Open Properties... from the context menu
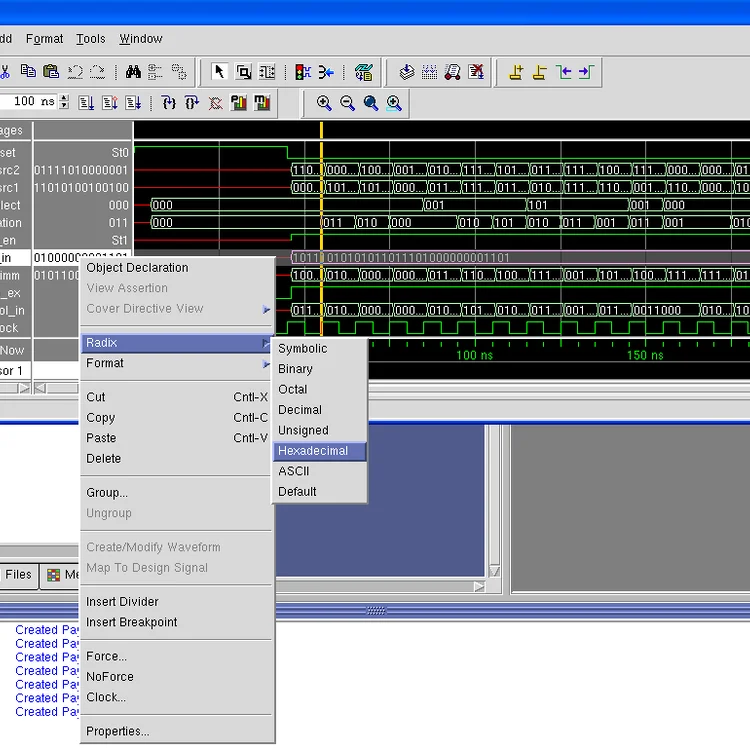The image size is (750, 750). coord(177,732)
